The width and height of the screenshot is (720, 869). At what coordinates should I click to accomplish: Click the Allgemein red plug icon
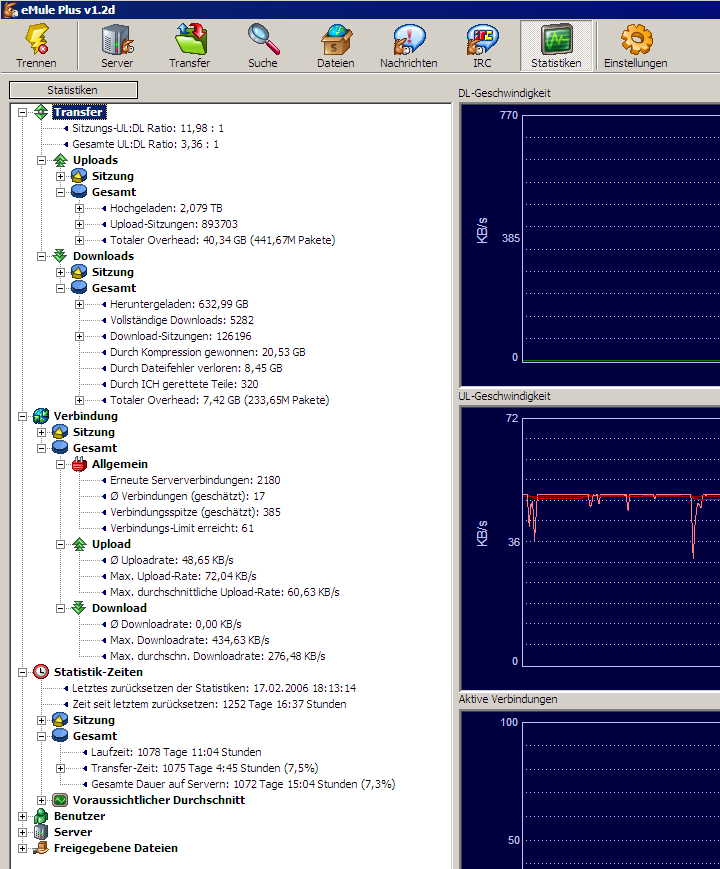pos(79,464)
